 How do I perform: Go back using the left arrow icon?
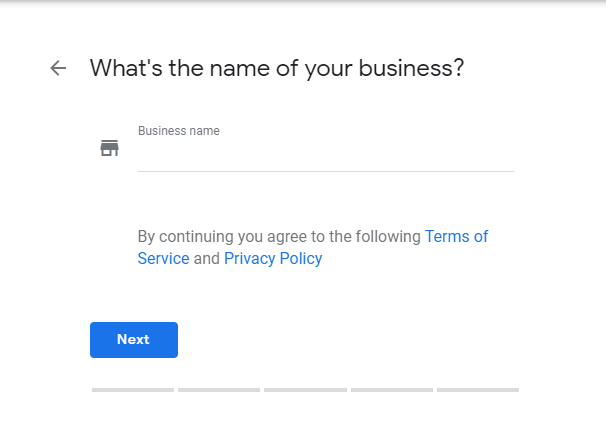58,68
